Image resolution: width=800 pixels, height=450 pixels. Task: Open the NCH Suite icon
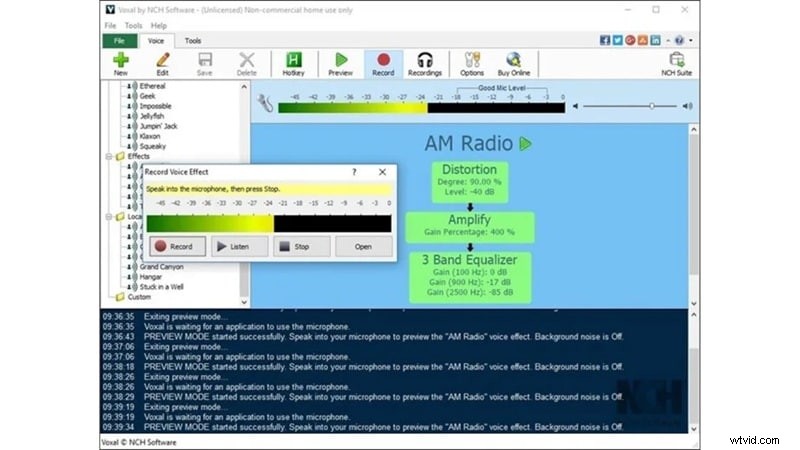coord(676,61)
